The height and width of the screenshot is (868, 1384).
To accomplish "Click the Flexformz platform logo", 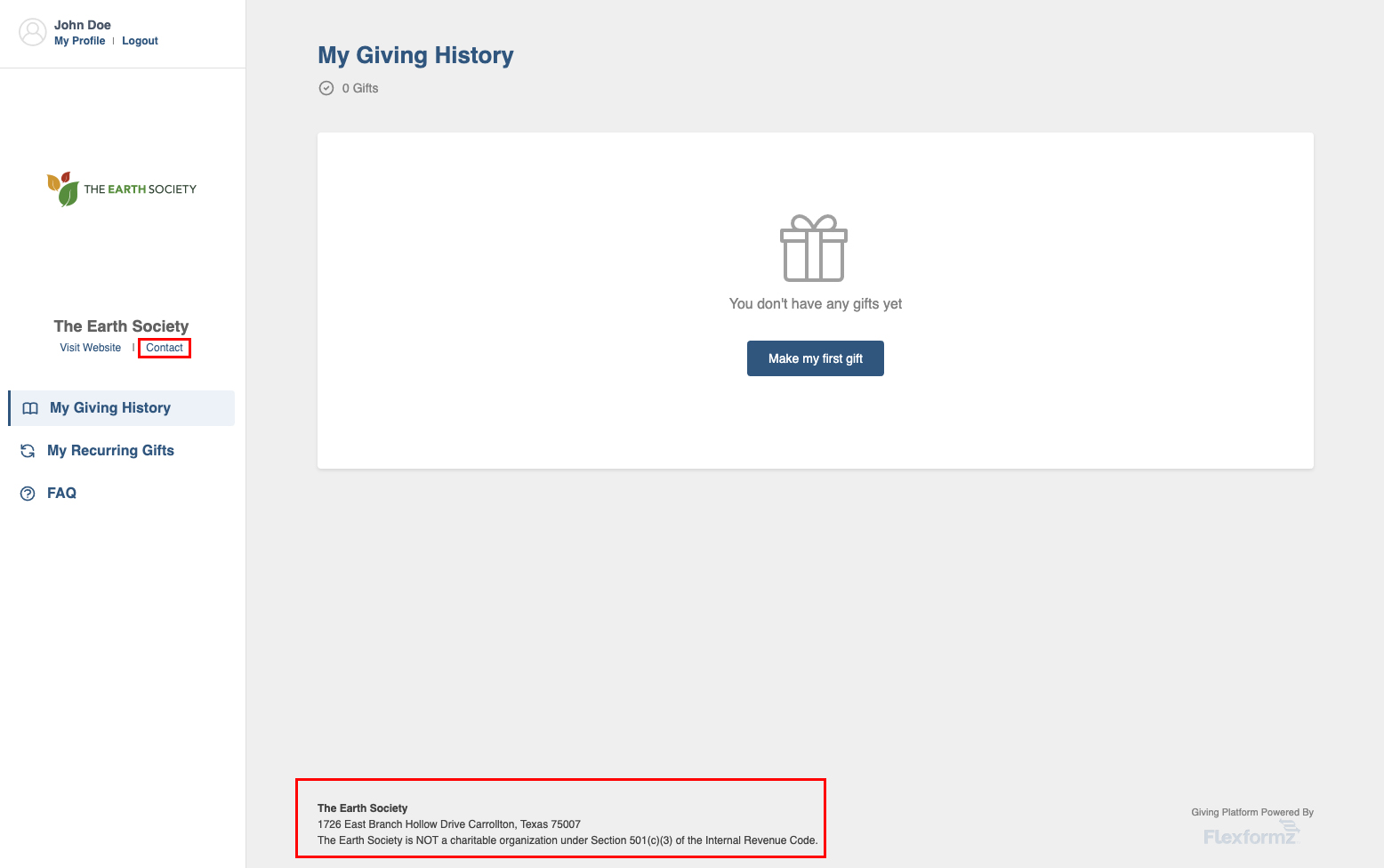I will [1251, 834].
